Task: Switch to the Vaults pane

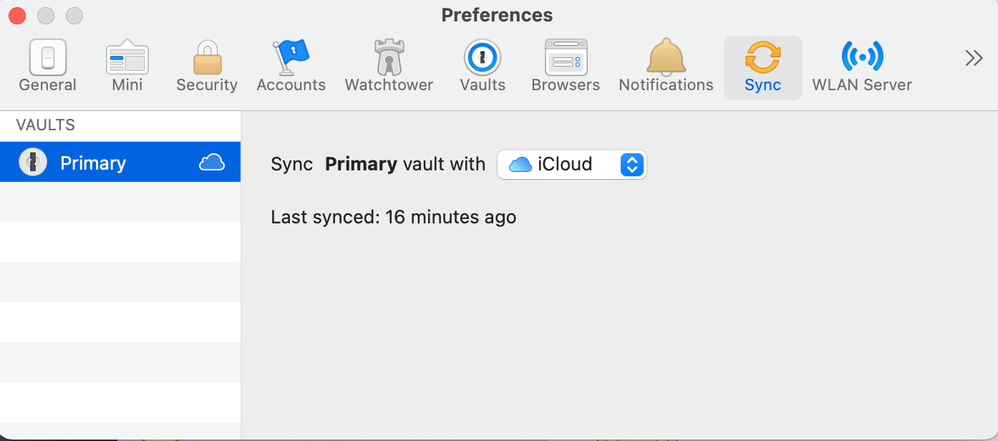Action: [x=482, y=67]
